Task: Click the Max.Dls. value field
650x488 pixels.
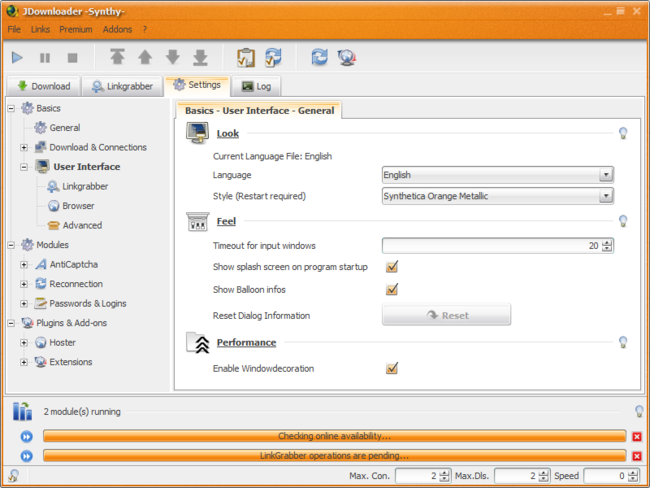Action: [516, 476]
